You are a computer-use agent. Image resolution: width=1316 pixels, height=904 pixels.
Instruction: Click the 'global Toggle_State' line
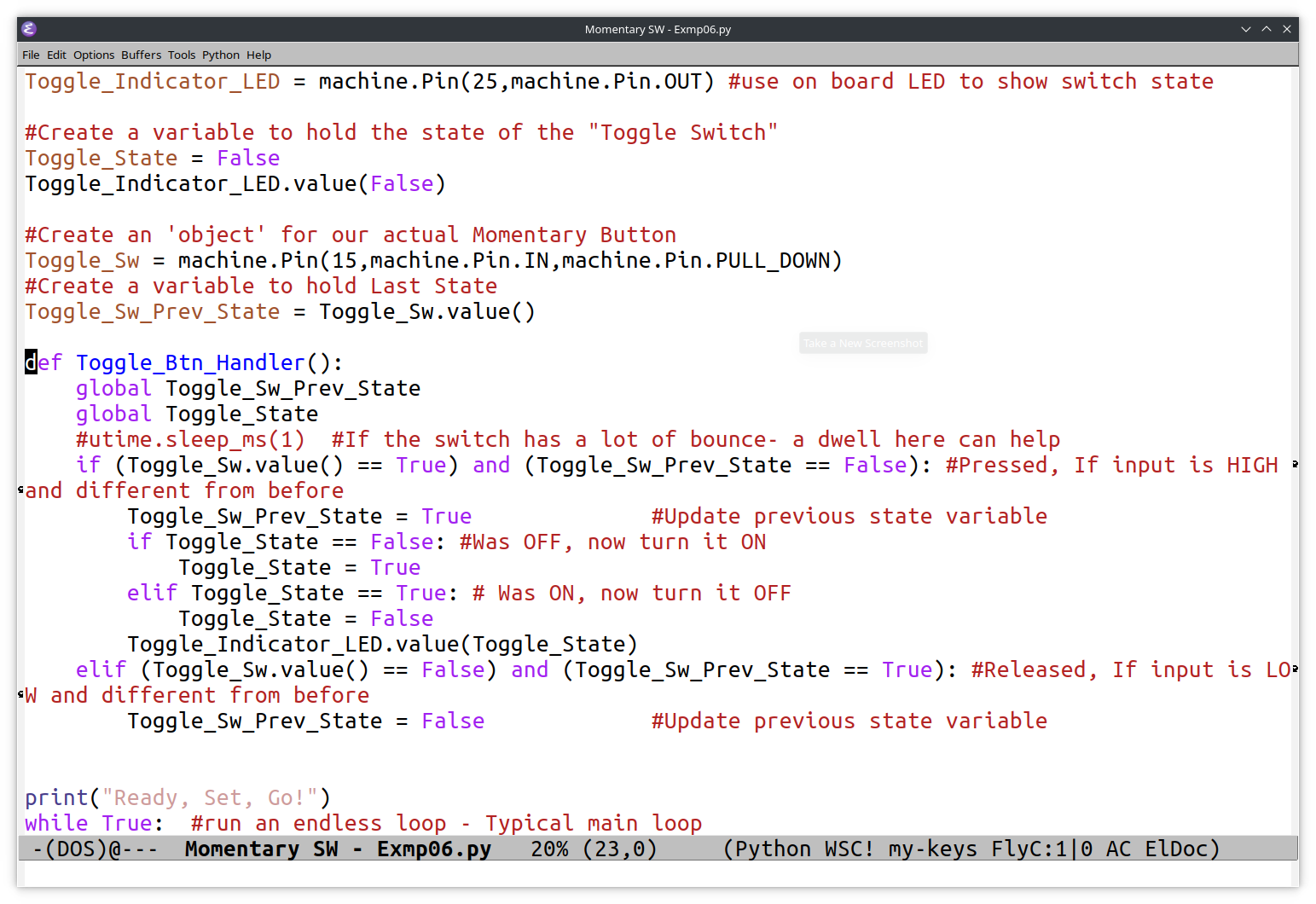point(197,414)
